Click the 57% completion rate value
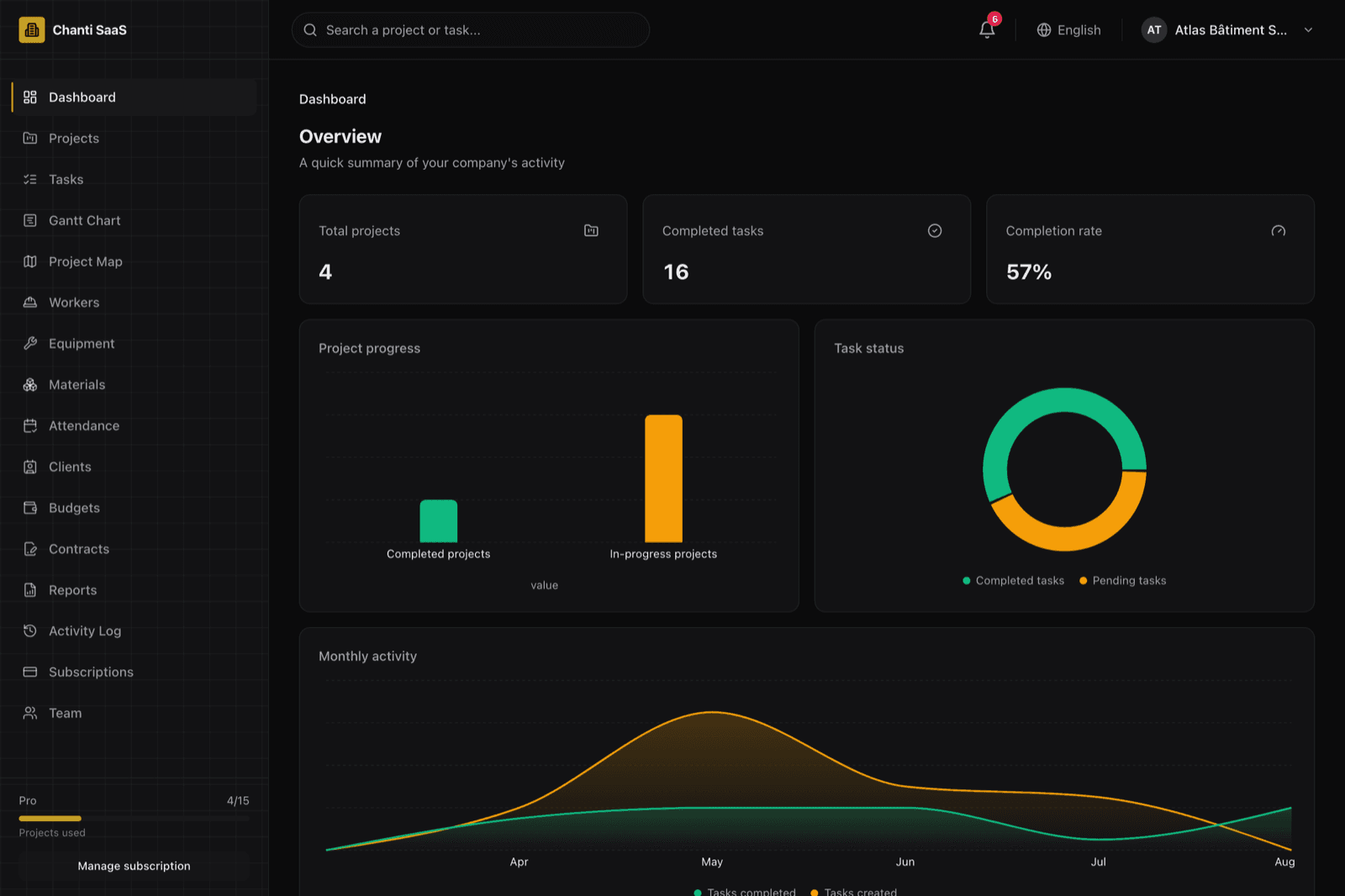The image size is (1345, 896). click(x=1029, y=272)
